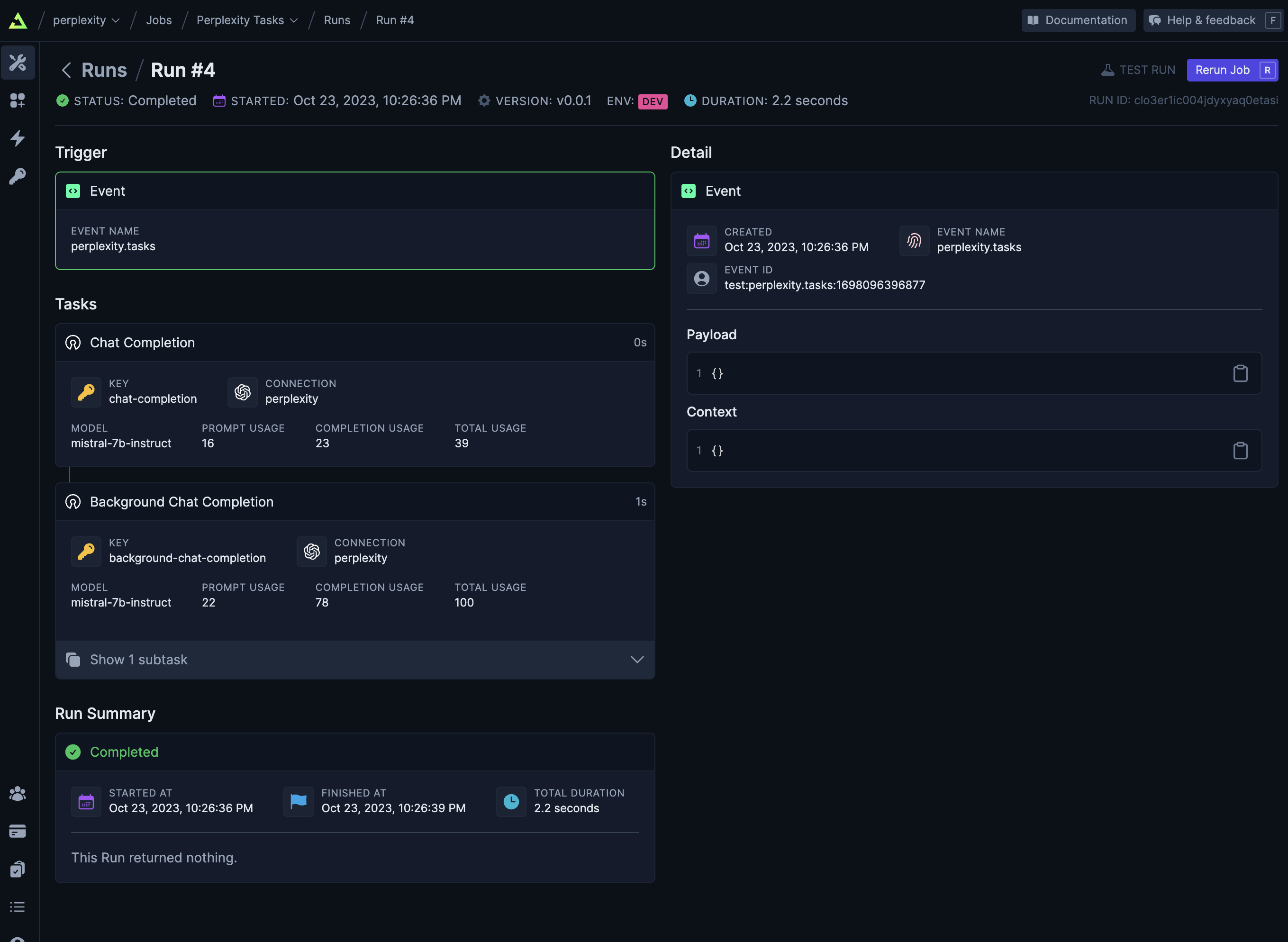1288x942 pixels.
Task: Open the Billing card icon in the sidebar
Action: 18,832
